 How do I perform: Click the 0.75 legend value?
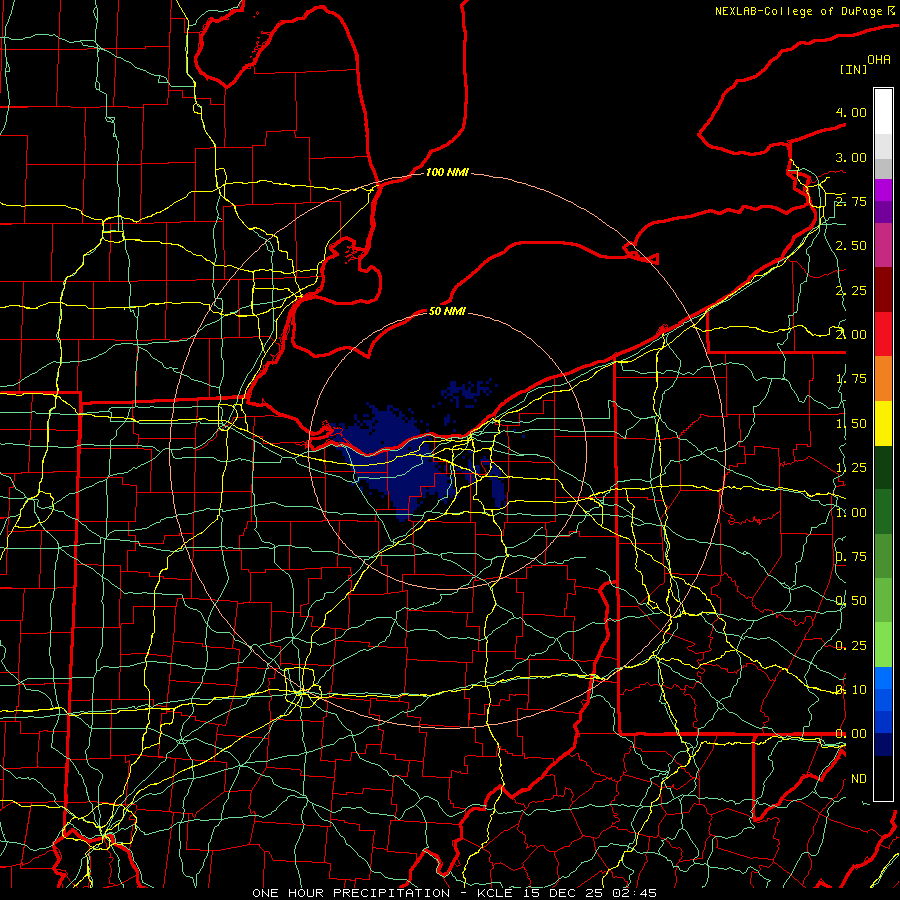pyautogui.click(x=851, y=557)
